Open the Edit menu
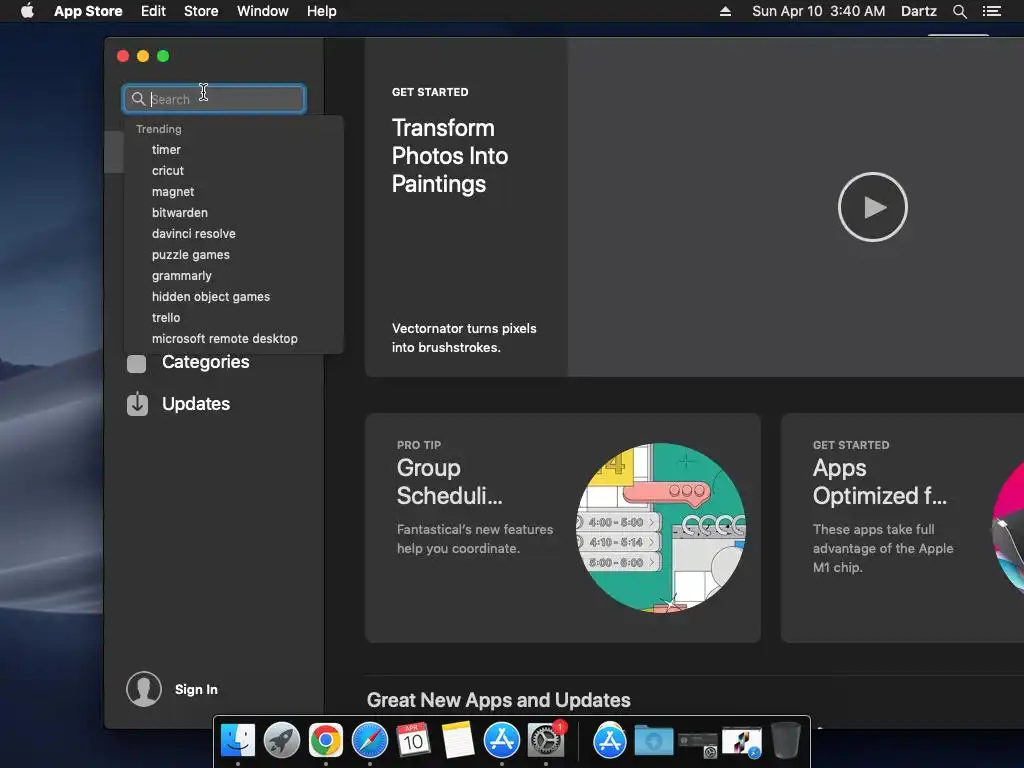Screen dimensions: 1024x768 coord(153,11)
